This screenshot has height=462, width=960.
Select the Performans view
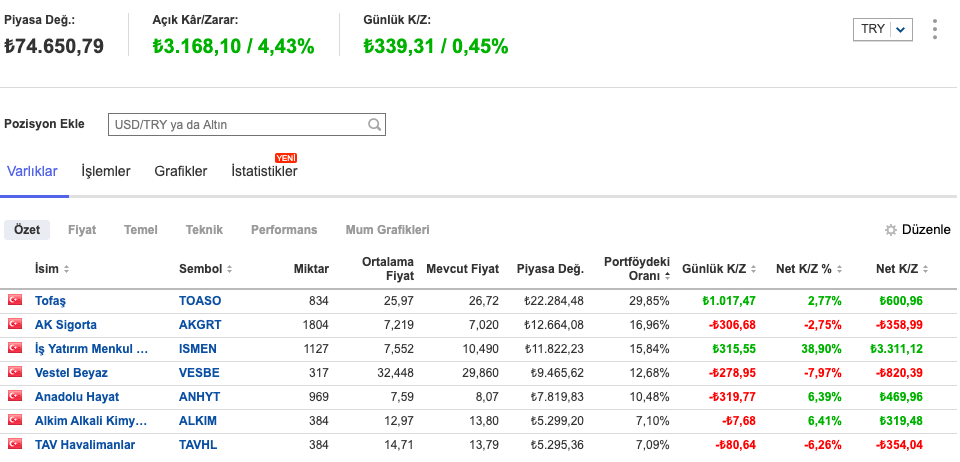pyautogui.click(x=284, y=230)
